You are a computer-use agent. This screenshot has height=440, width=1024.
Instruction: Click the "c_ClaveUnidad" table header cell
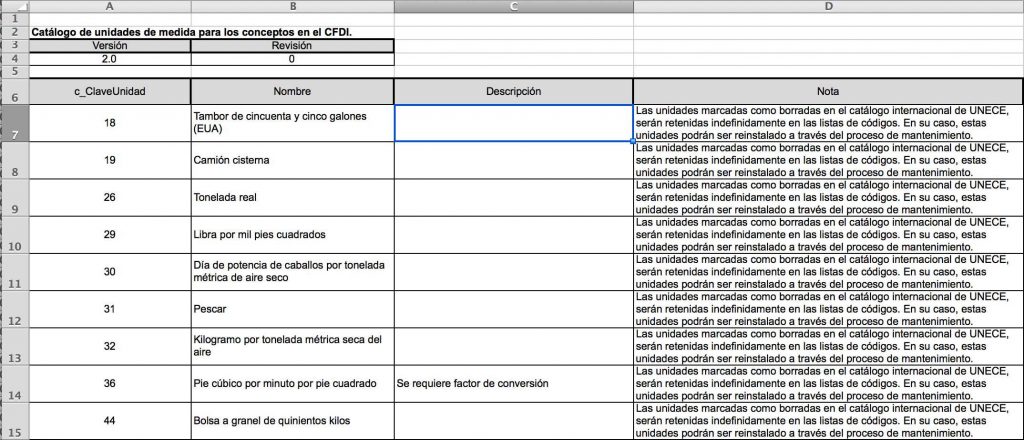point(110,91)
